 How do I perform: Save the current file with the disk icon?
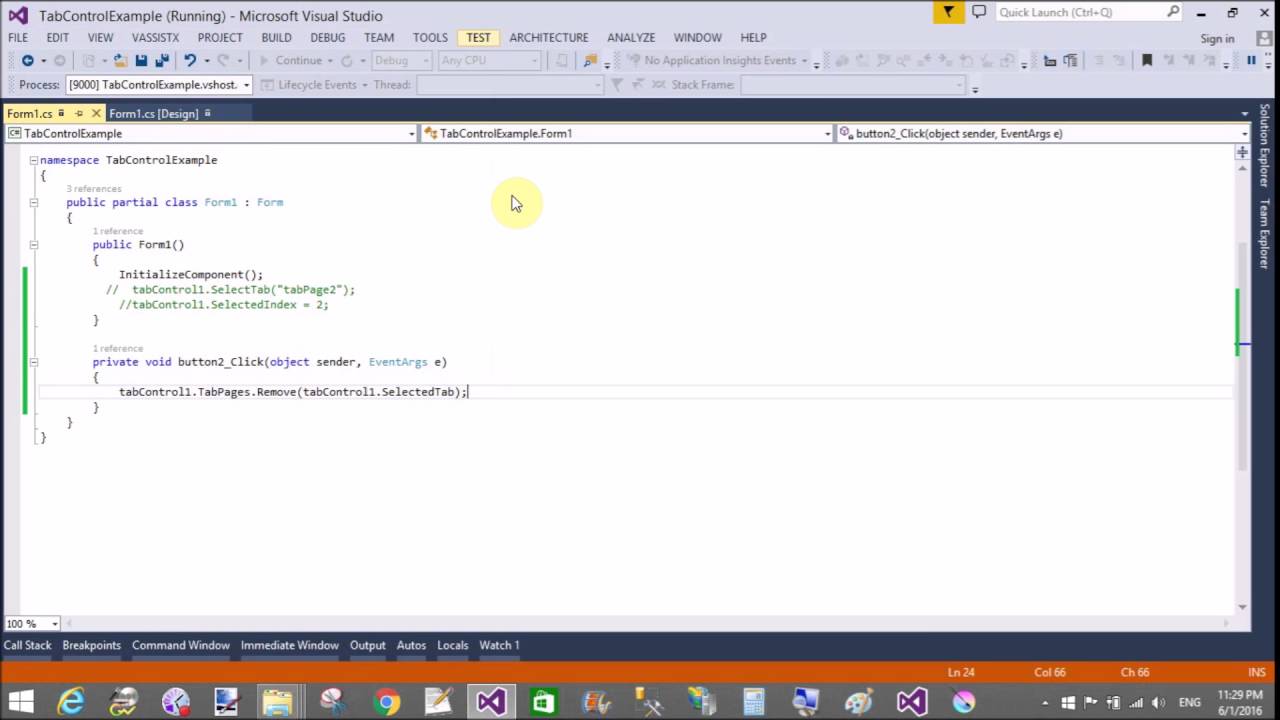coord(141,60)
